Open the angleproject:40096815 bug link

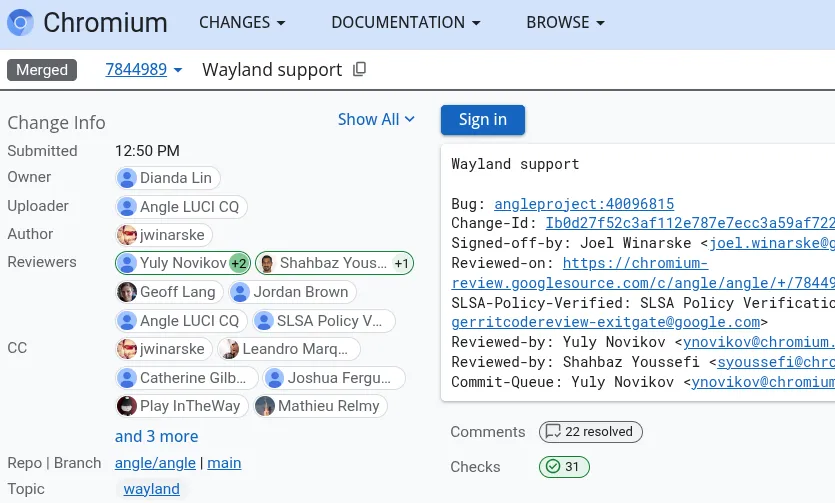pos(584,204)
